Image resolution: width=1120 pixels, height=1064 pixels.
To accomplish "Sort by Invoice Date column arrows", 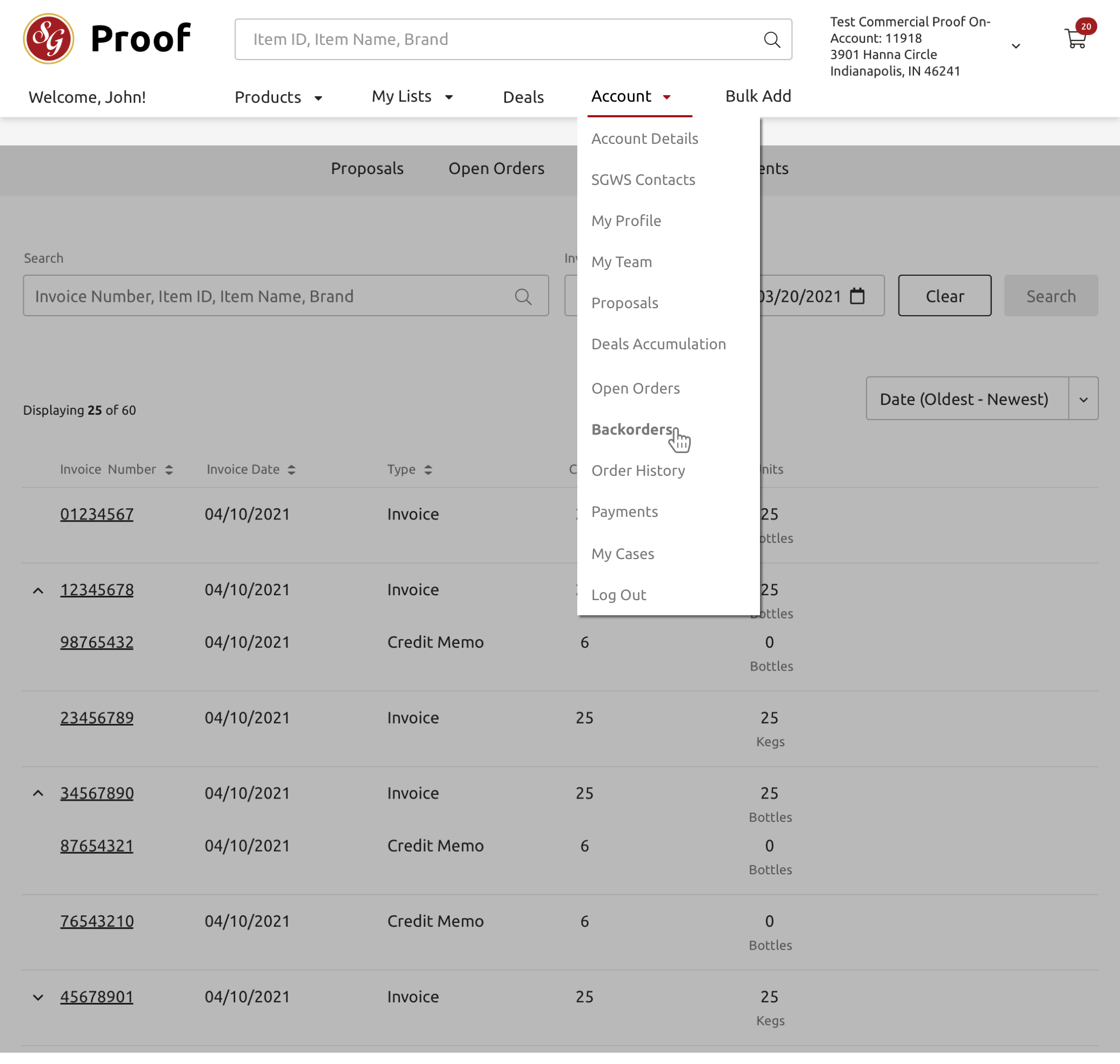I will pos(291,470).
